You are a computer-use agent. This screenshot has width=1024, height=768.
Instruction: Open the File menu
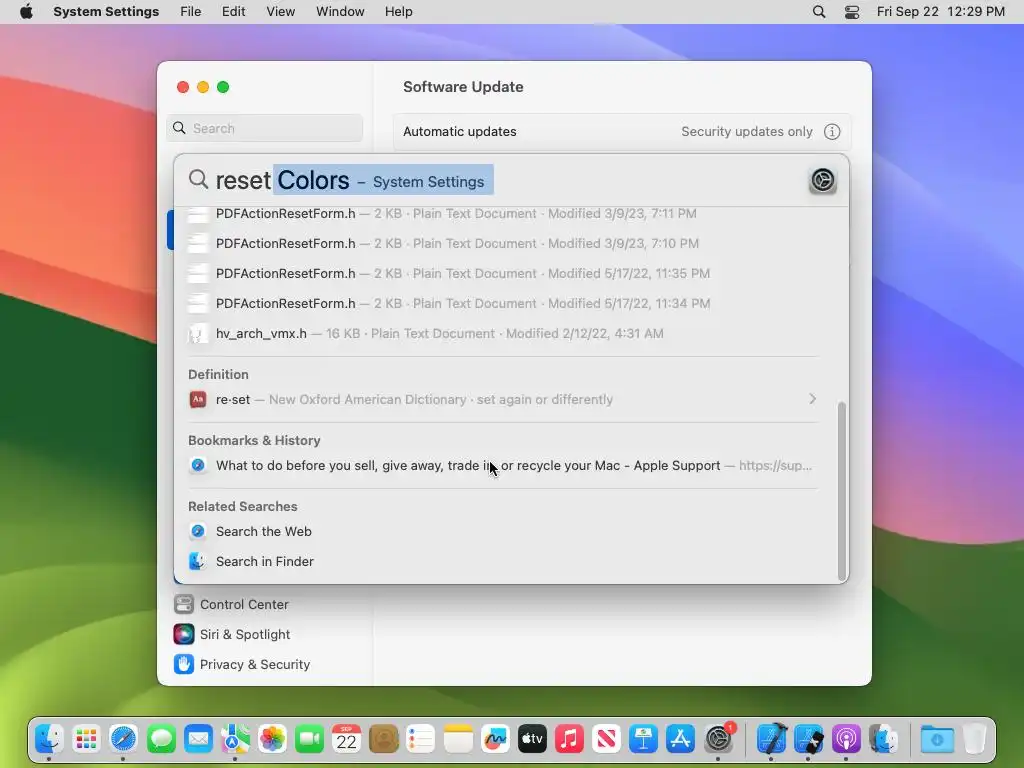pyautogui.click(x=190, y=12)
